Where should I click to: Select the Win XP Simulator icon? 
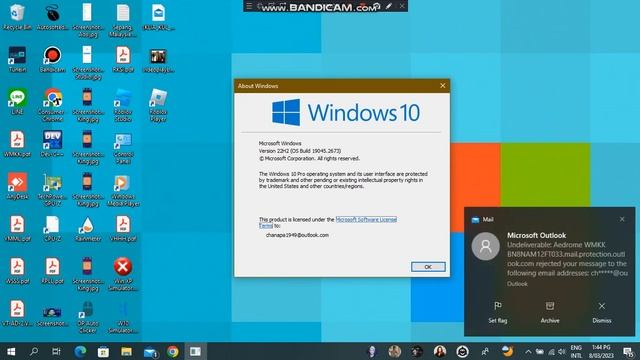(x=123, y=274)
